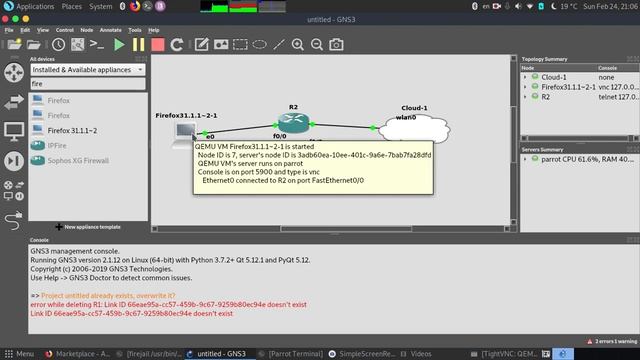Reload all nodes icon
Image resolution: width=640 pixels, height=360 pixels.
(x=177, y=44)
